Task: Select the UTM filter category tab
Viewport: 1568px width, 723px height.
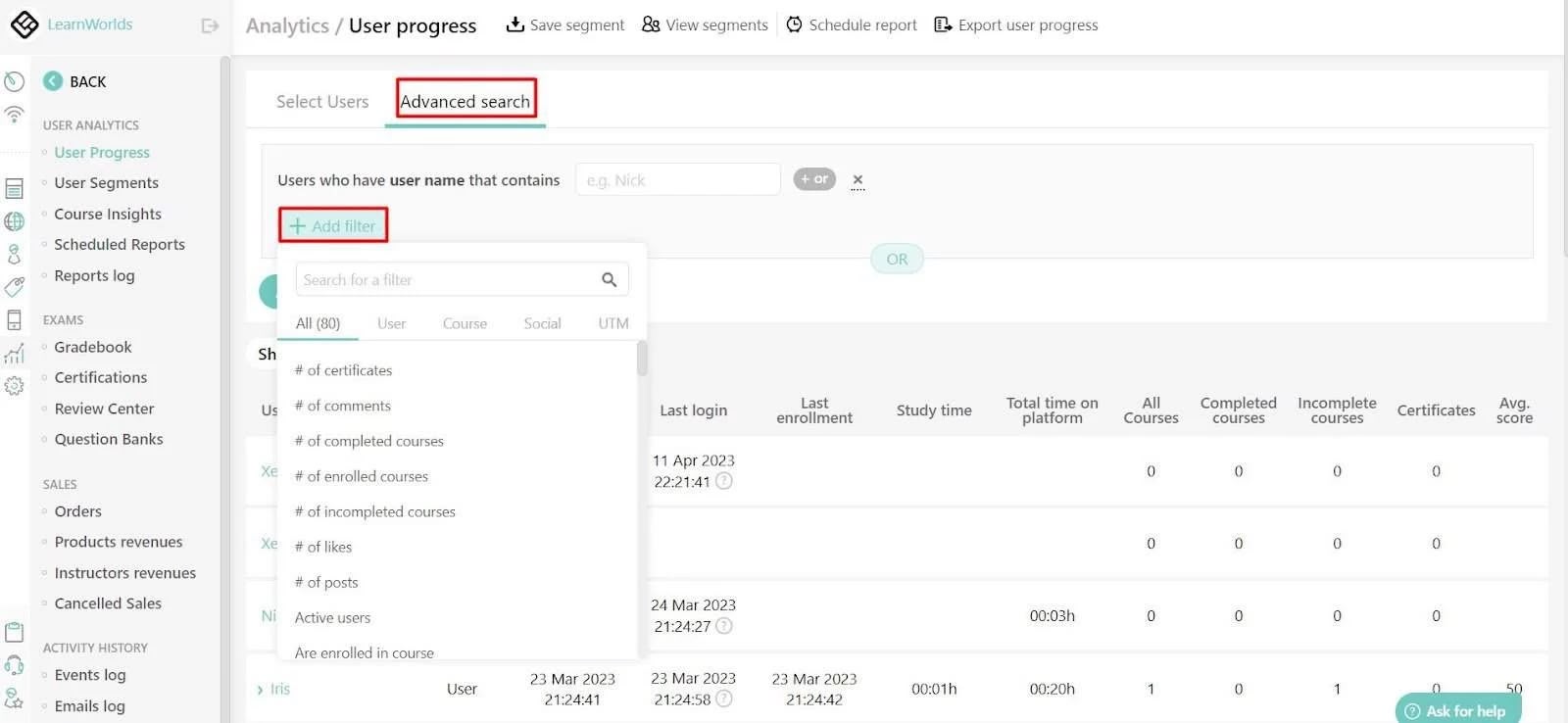Action: click(x=613, y=323)
